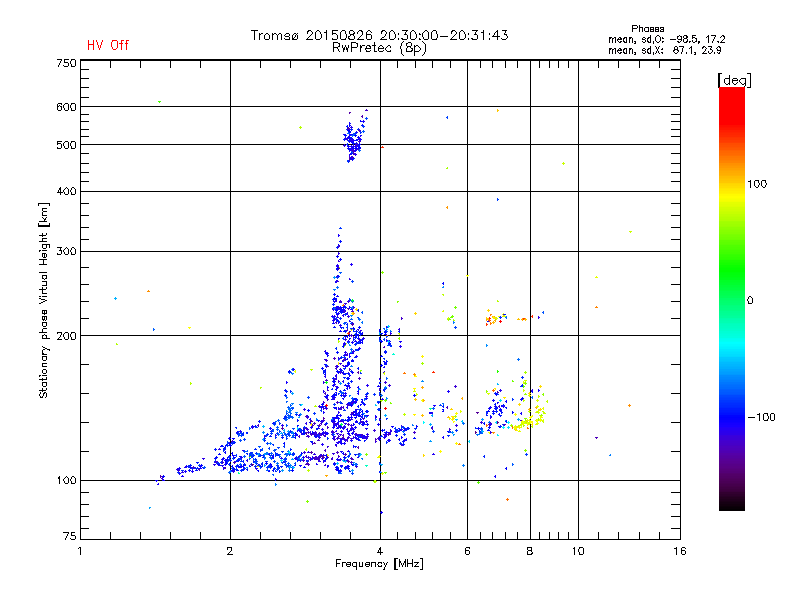
Task: Click the x-axis tick label '10'
Action: (578, 551)
